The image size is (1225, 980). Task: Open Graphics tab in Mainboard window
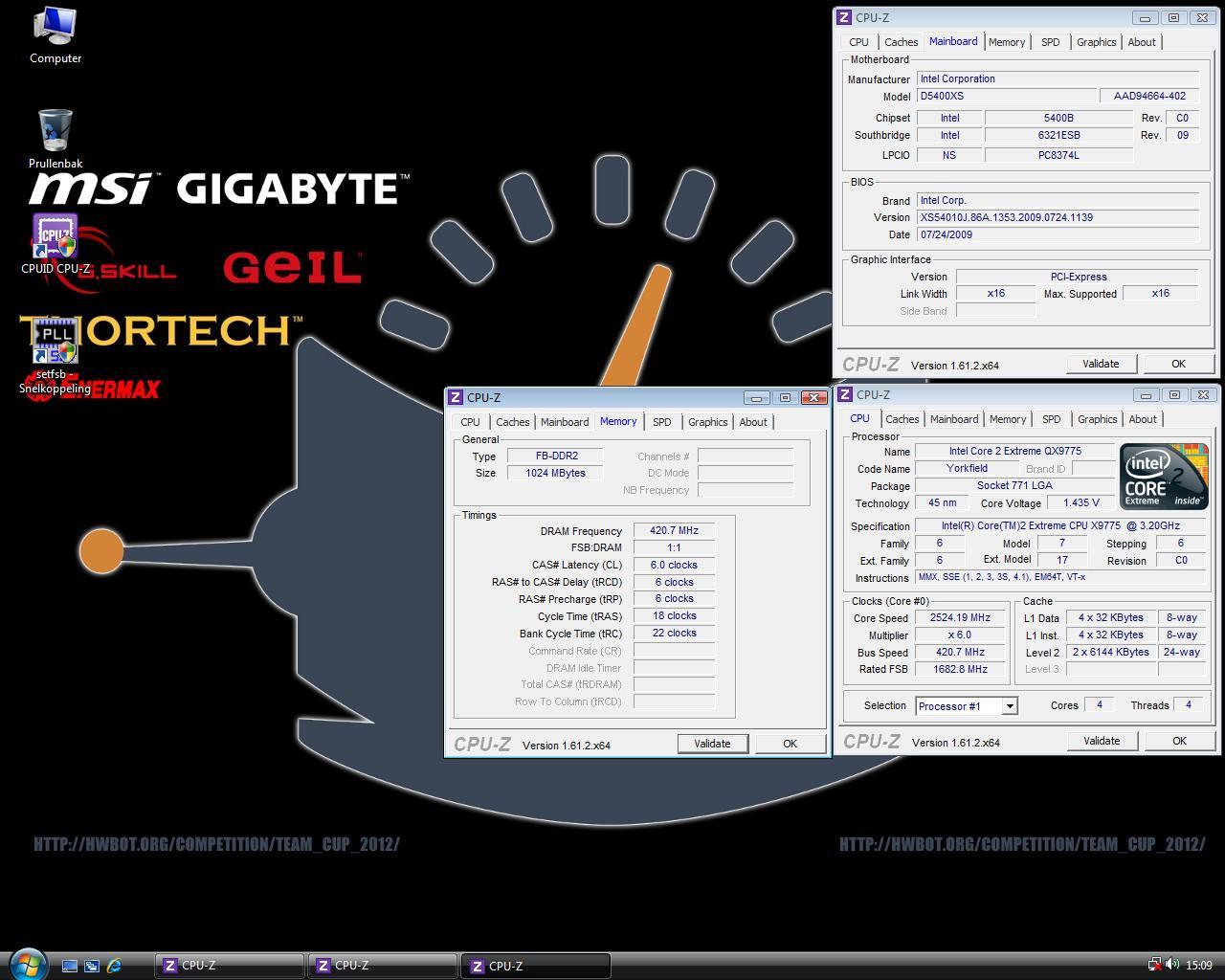[x=1096, y=42]
